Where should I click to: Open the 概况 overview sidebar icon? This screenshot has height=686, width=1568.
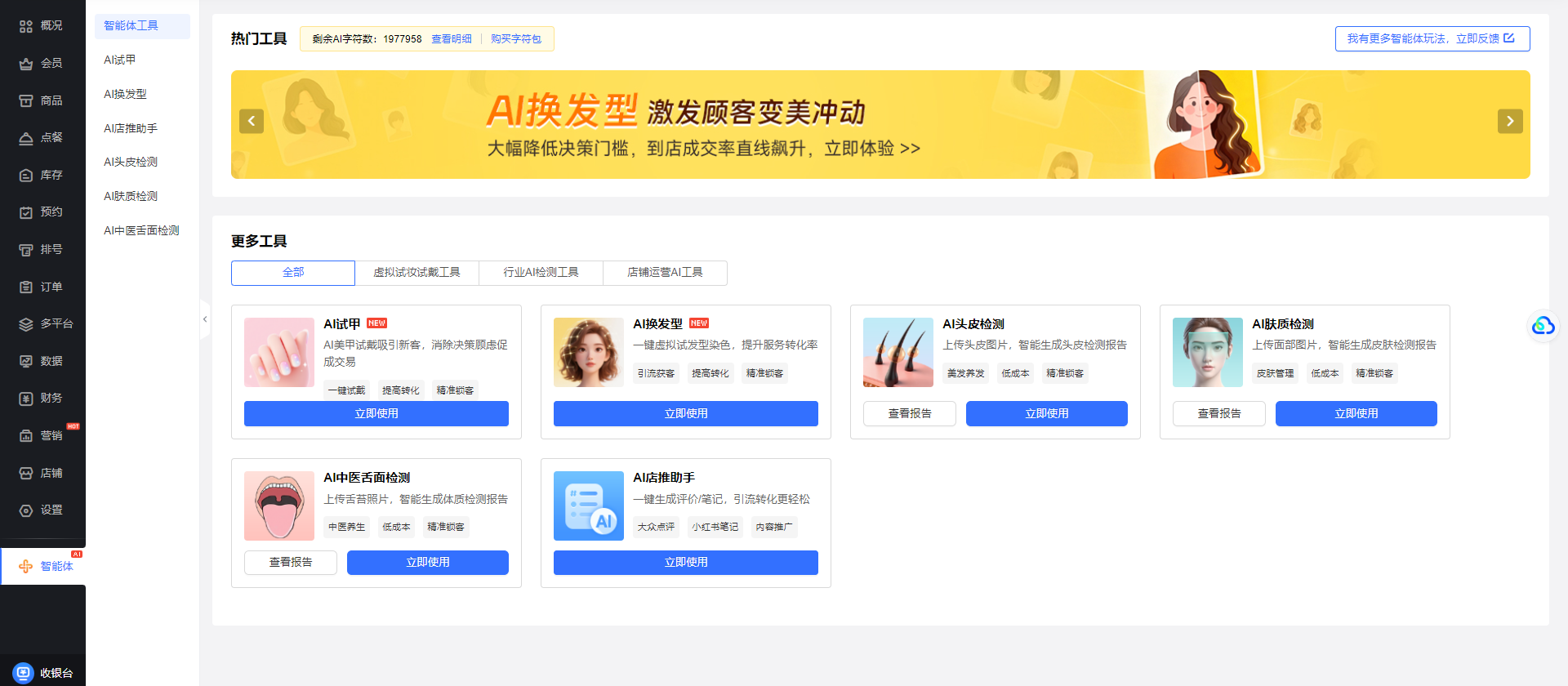point(26,26)
